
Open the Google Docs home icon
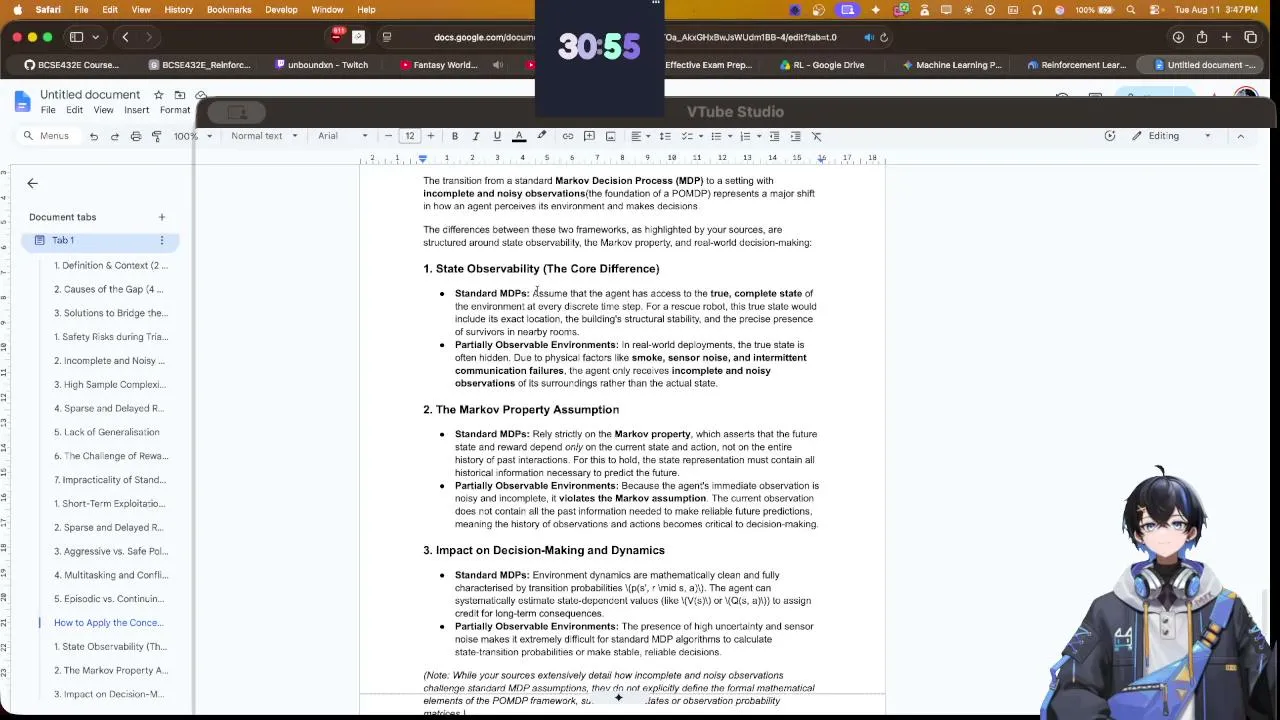coord(22,102)
